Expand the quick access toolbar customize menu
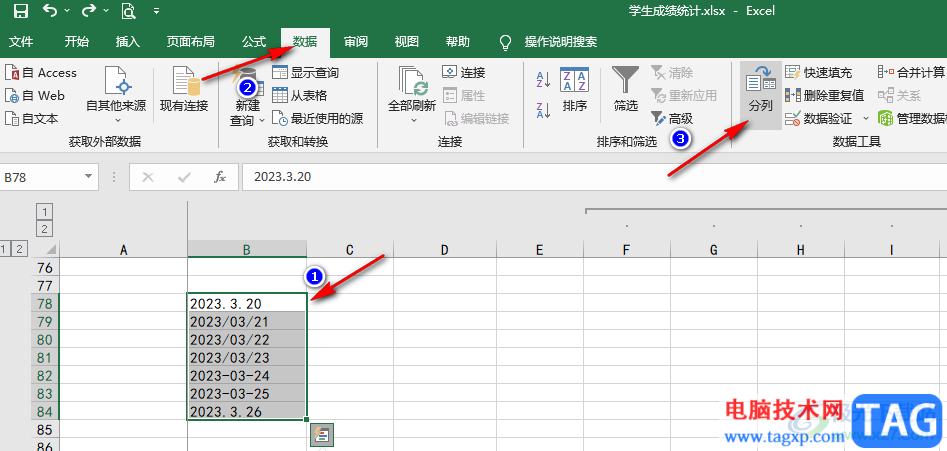 pyautogui.click(x=156, y=11)
